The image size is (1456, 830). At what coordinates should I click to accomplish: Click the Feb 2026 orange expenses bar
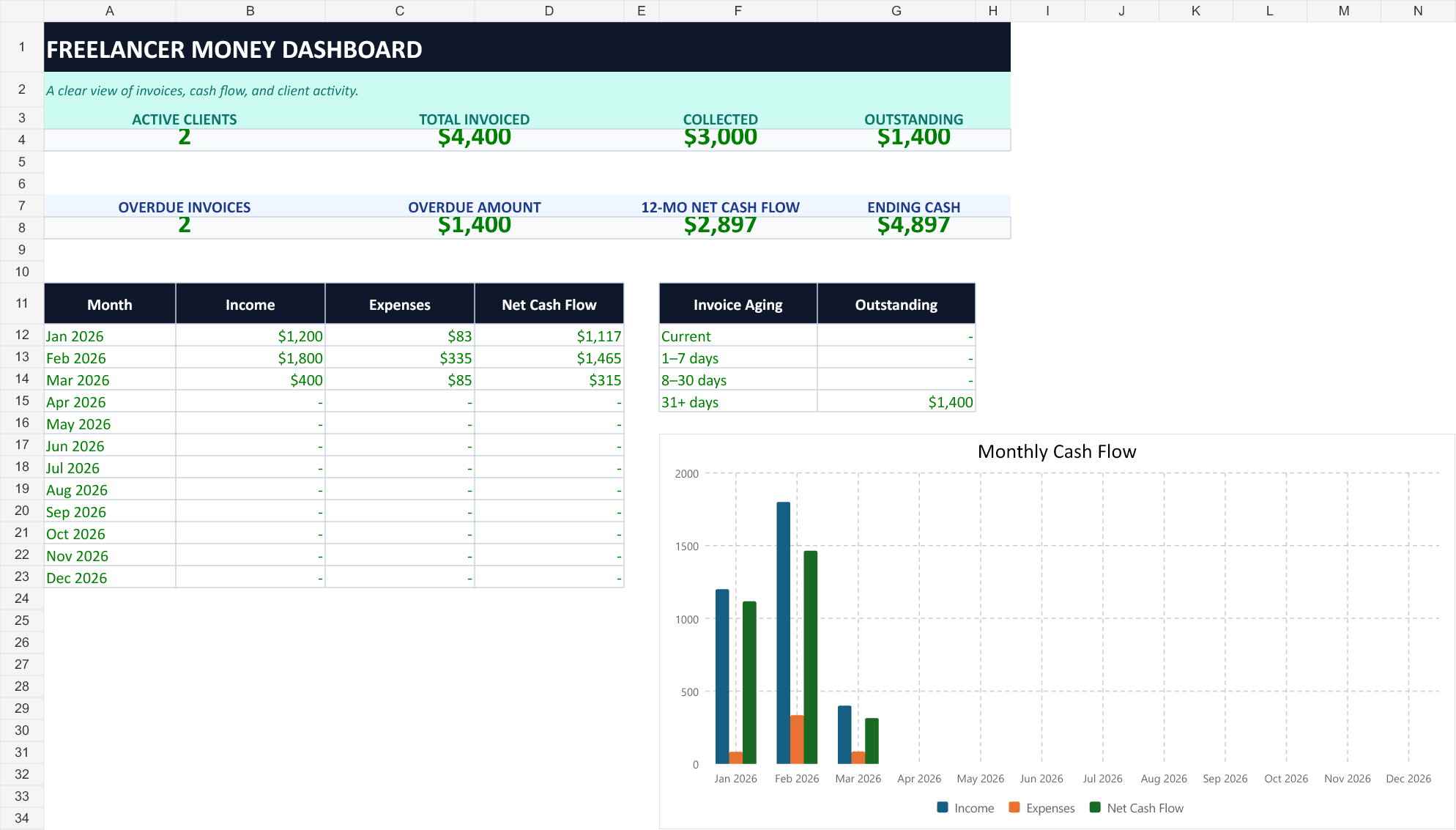click(797, 739)
